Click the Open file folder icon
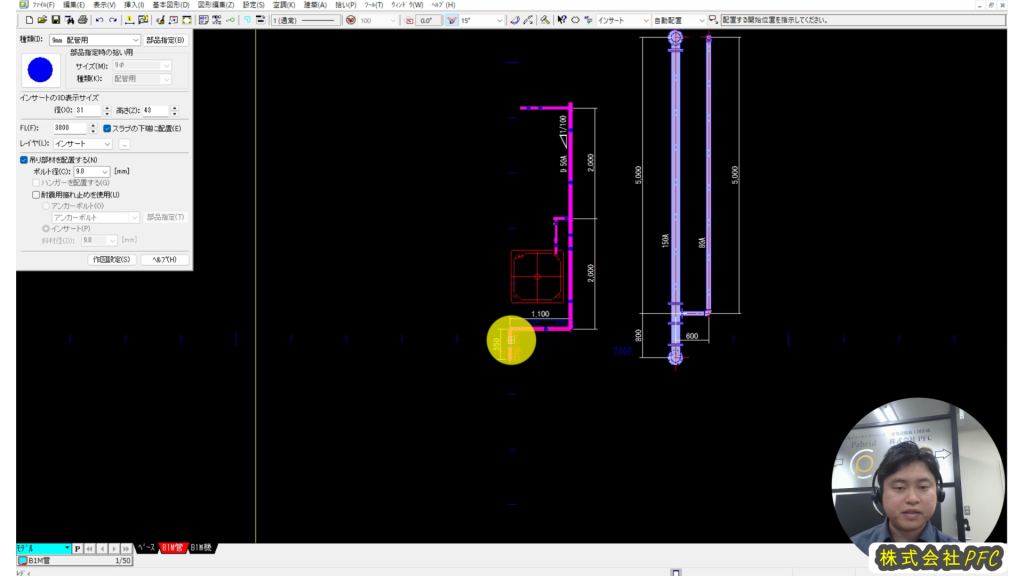The image size is (1024, 576). [43, 20]
